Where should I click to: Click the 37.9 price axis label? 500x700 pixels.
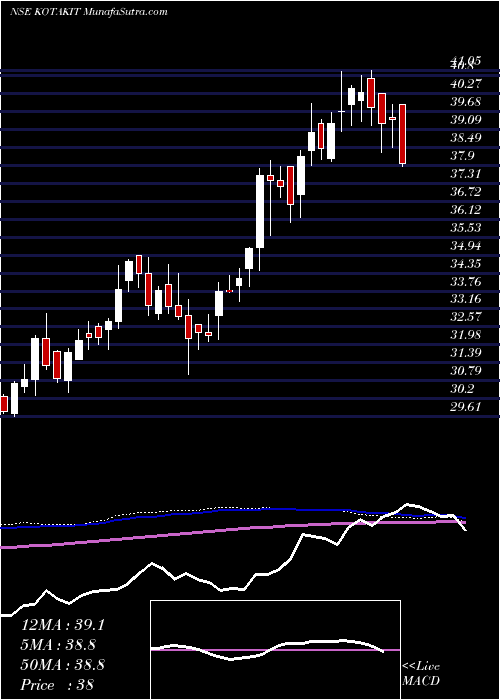click(x=462, y=155)
